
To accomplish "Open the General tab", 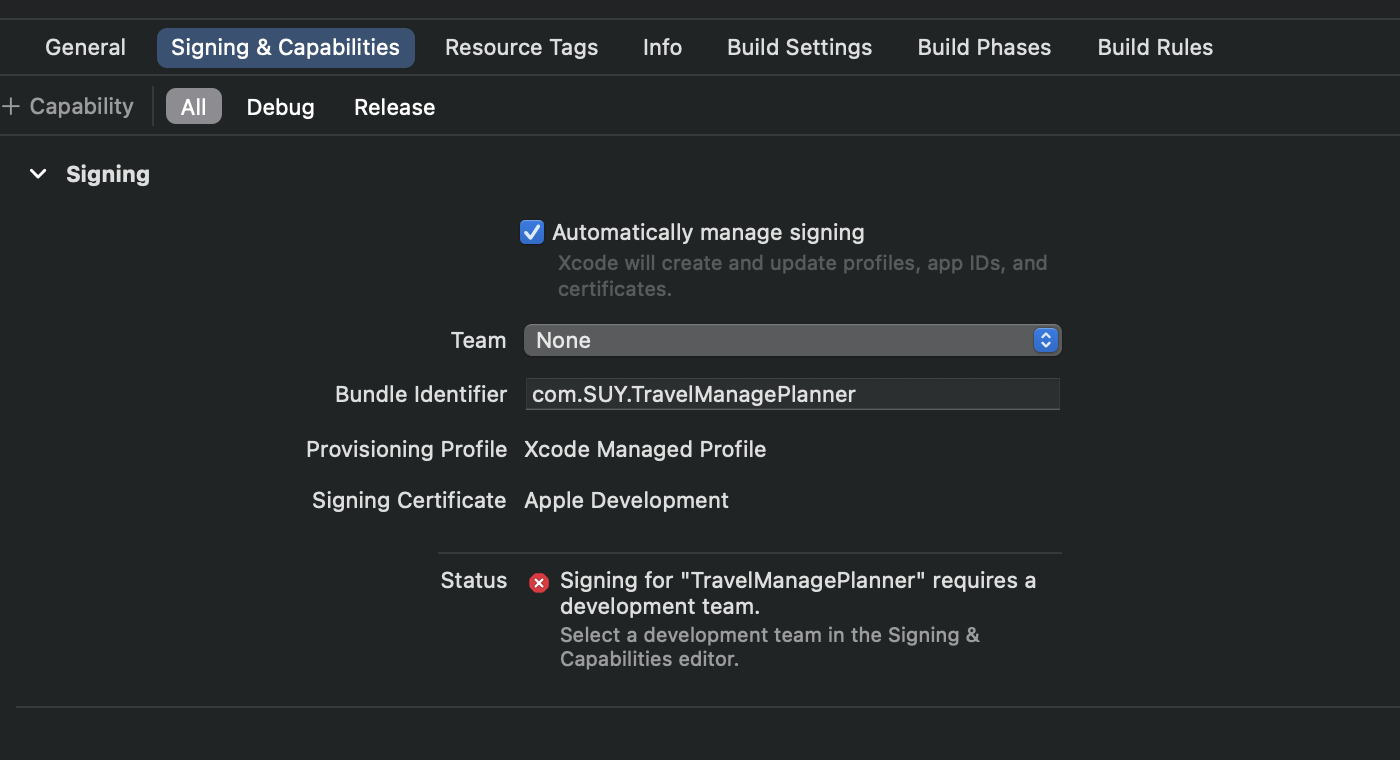I will coord(85,47).
